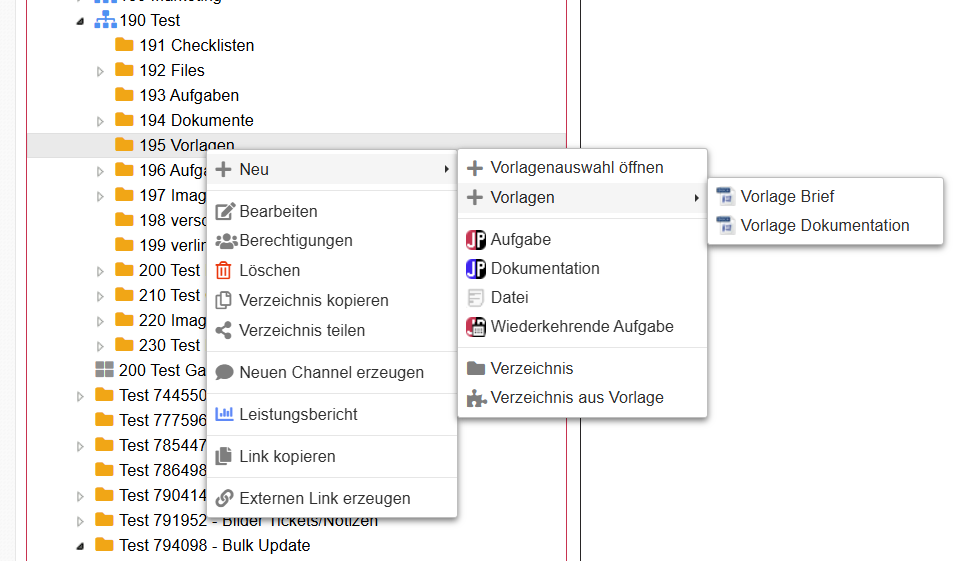The image size is (977, 561).
Task: Expand the 192 Files folder
Action: pos(100,71)
